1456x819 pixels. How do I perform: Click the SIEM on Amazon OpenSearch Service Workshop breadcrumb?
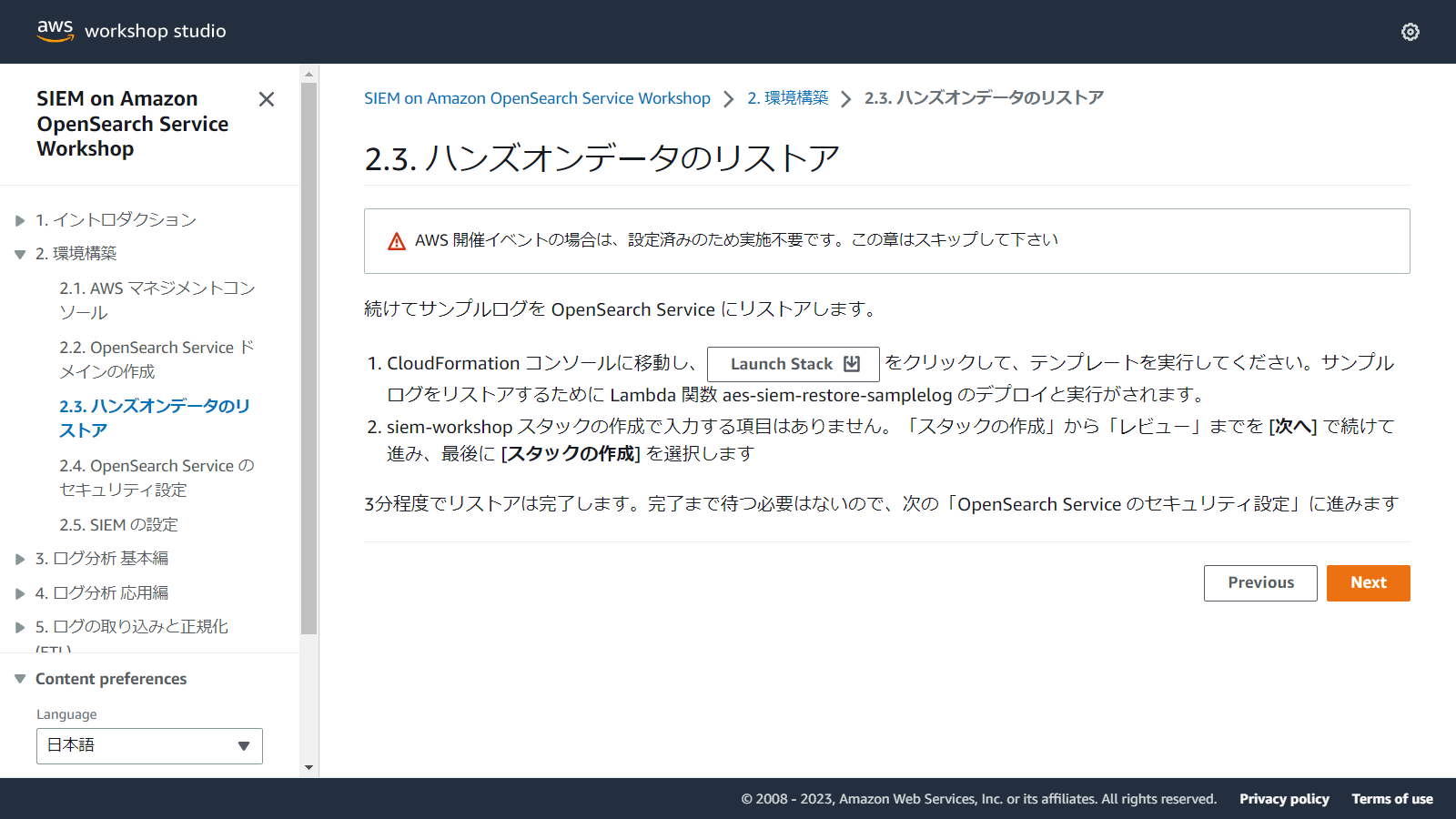point(537,98)
